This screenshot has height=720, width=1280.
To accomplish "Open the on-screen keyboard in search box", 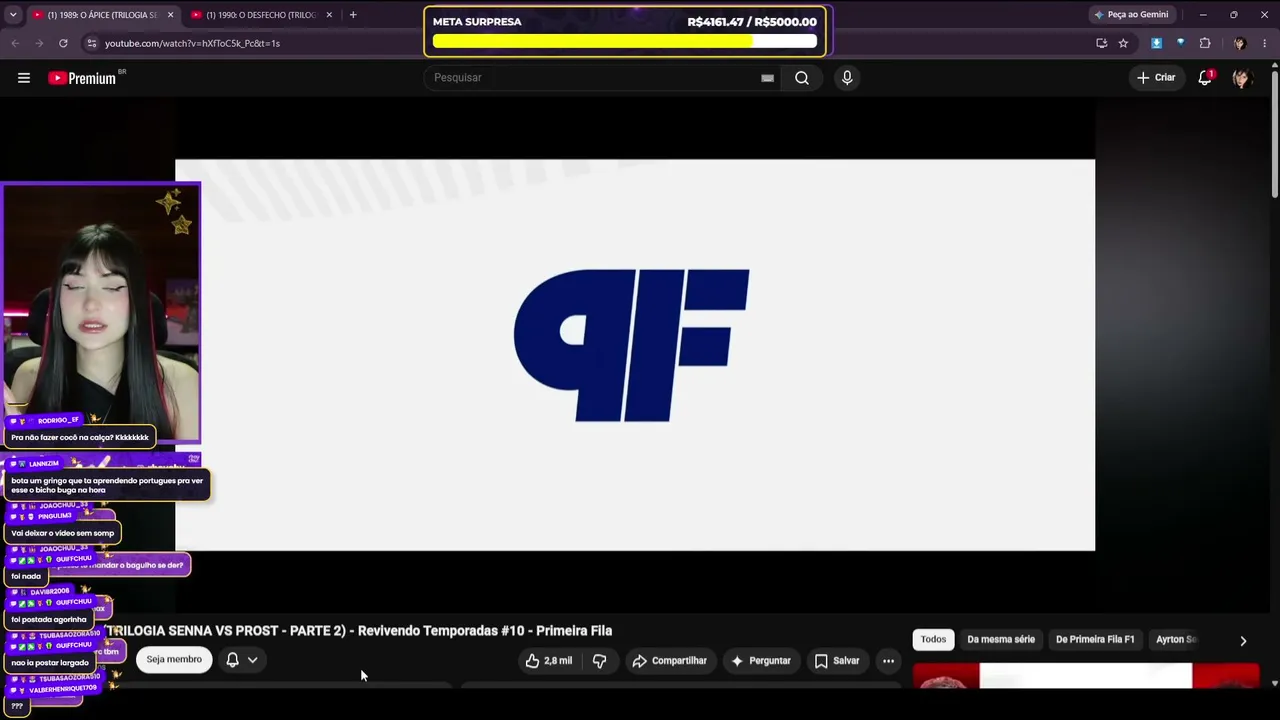I will (767, 78).
